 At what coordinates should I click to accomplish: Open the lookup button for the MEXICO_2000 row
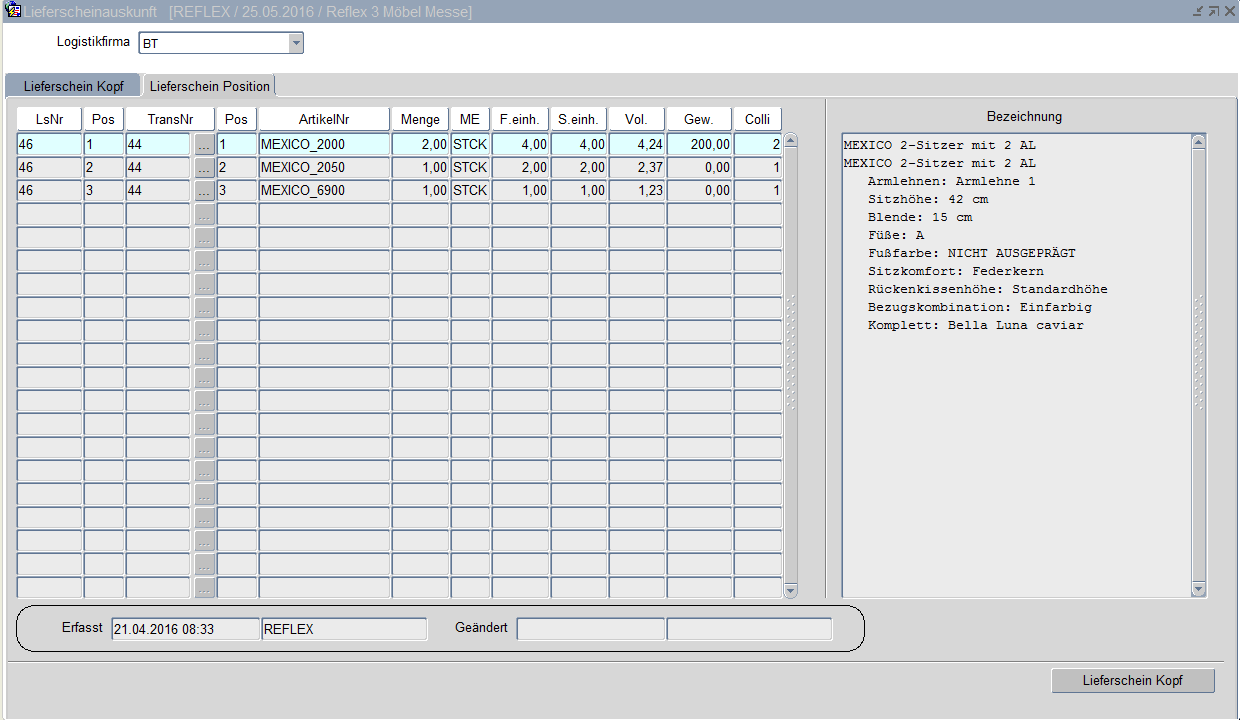(x=204, y=144)
